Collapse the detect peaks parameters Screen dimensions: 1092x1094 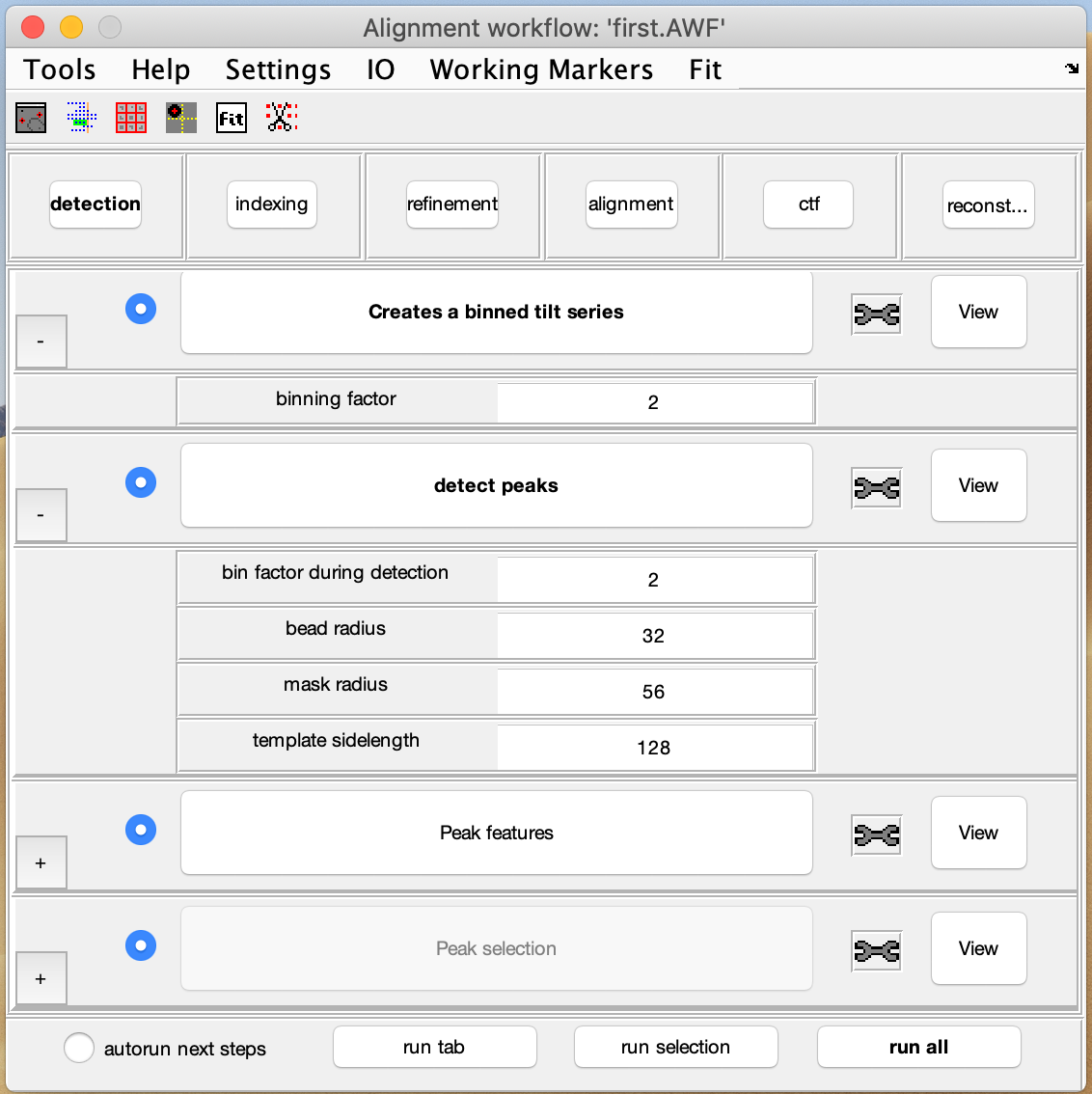41,515
